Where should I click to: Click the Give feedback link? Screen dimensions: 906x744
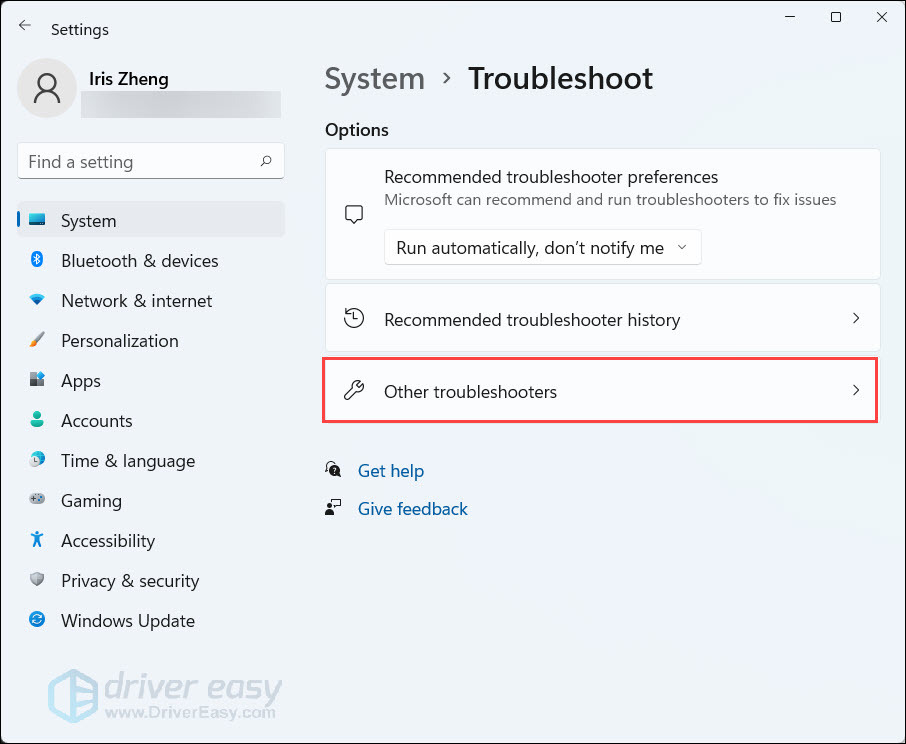[412, 509]
